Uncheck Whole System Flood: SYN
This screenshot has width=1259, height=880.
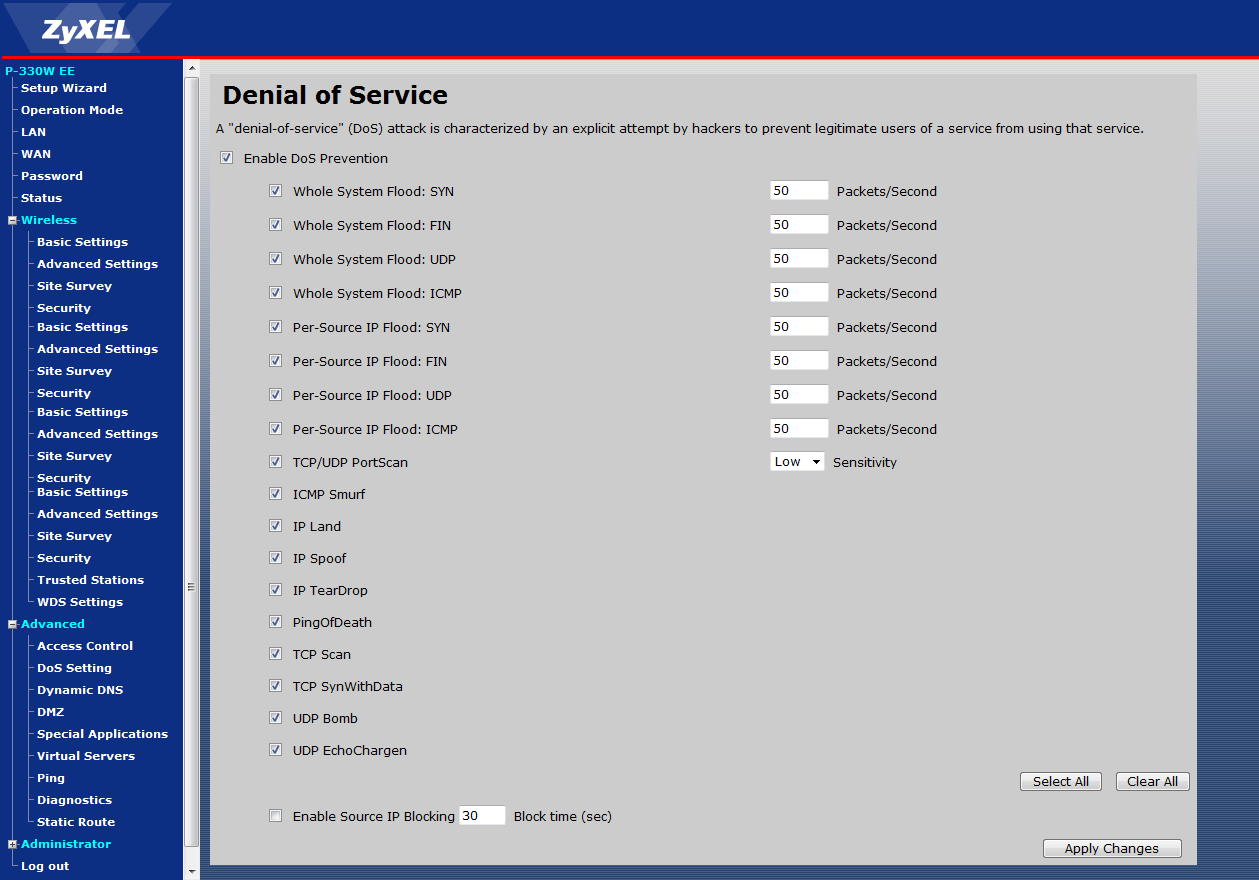[x=276, y=191]
